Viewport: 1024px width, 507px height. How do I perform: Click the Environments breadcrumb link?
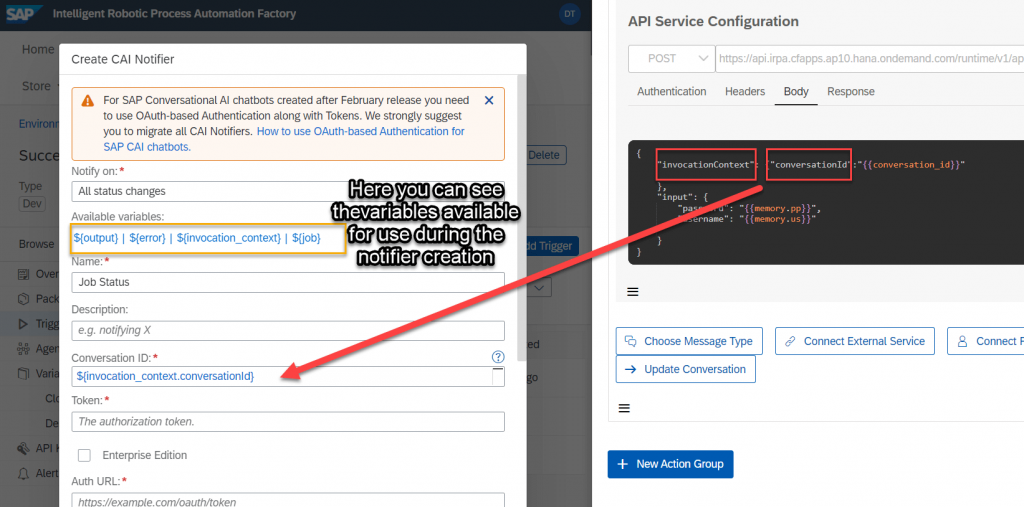39,123
